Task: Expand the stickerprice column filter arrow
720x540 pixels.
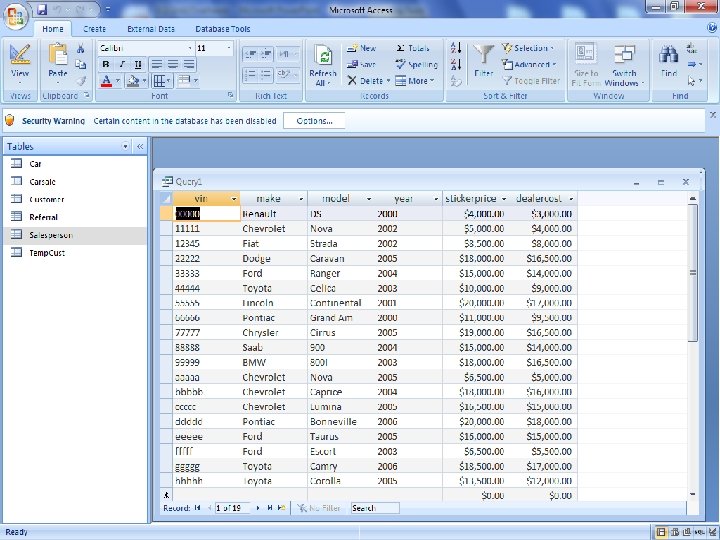Action: [504, 199]
